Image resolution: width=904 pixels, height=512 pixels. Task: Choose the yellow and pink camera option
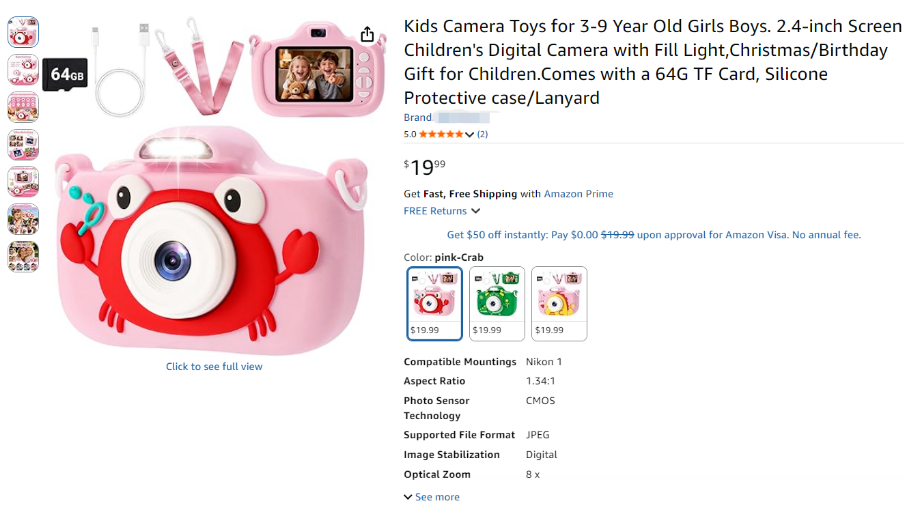(x=559, y=303)
